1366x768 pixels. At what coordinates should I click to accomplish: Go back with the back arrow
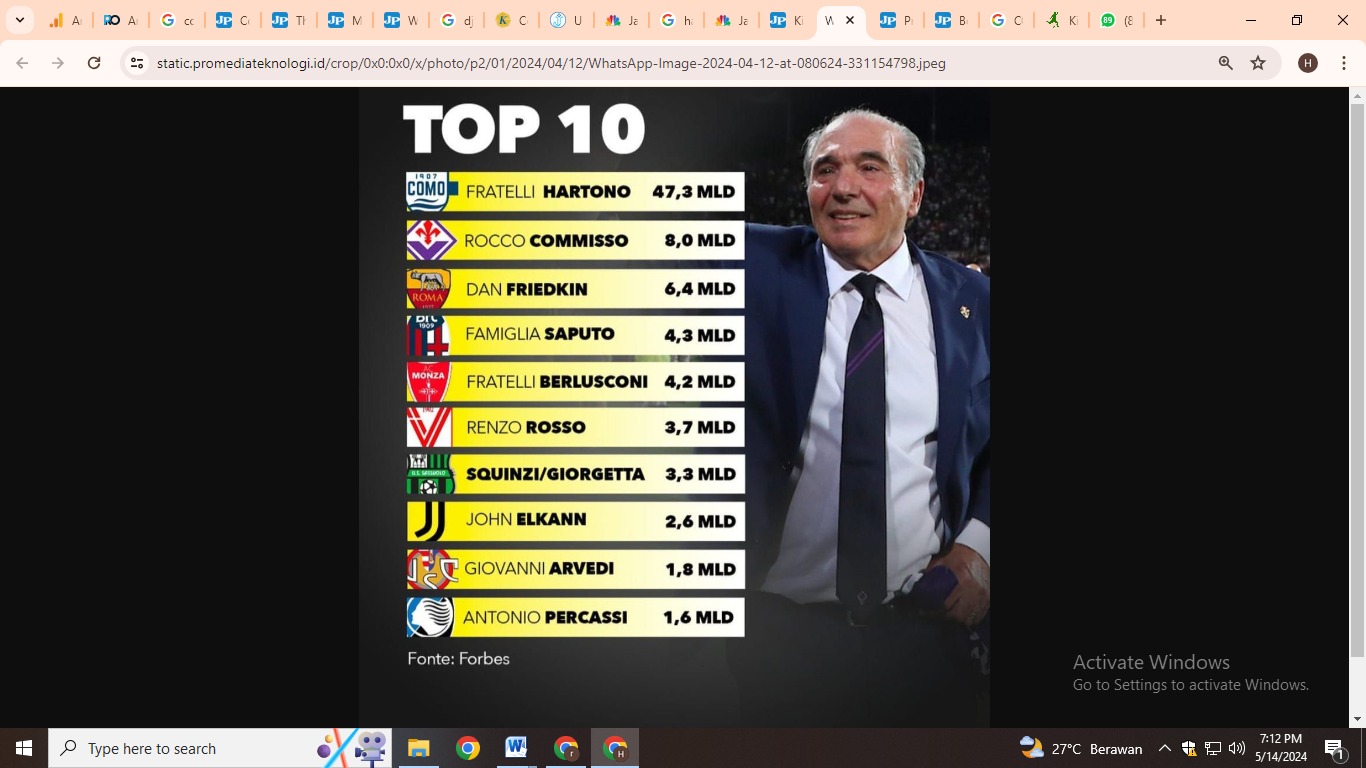point(22,63)
